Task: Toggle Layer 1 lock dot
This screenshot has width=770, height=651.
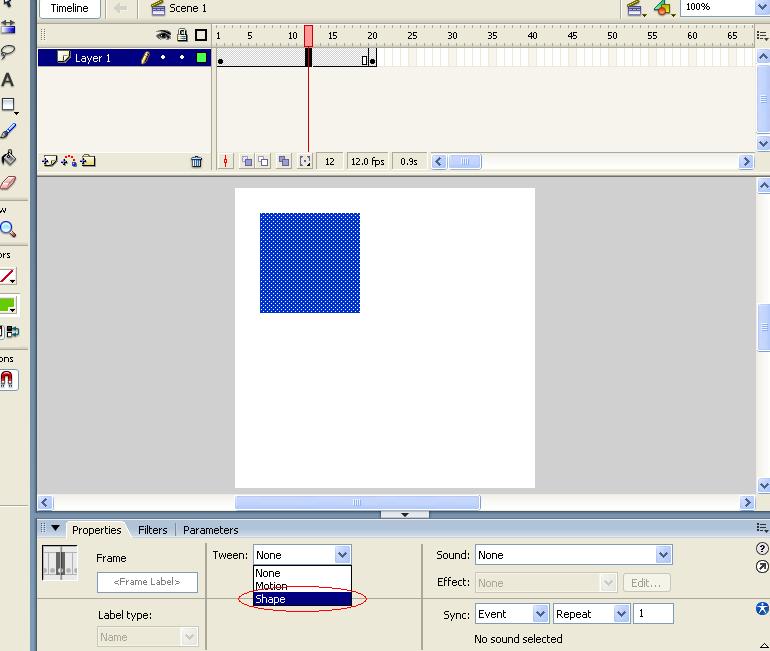Action: [182, 57]
